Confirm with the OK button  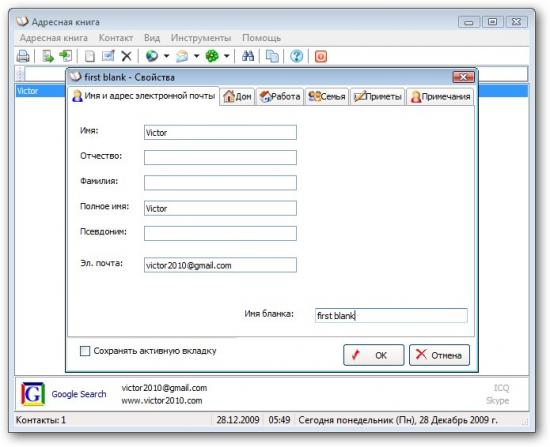[374, 355]
